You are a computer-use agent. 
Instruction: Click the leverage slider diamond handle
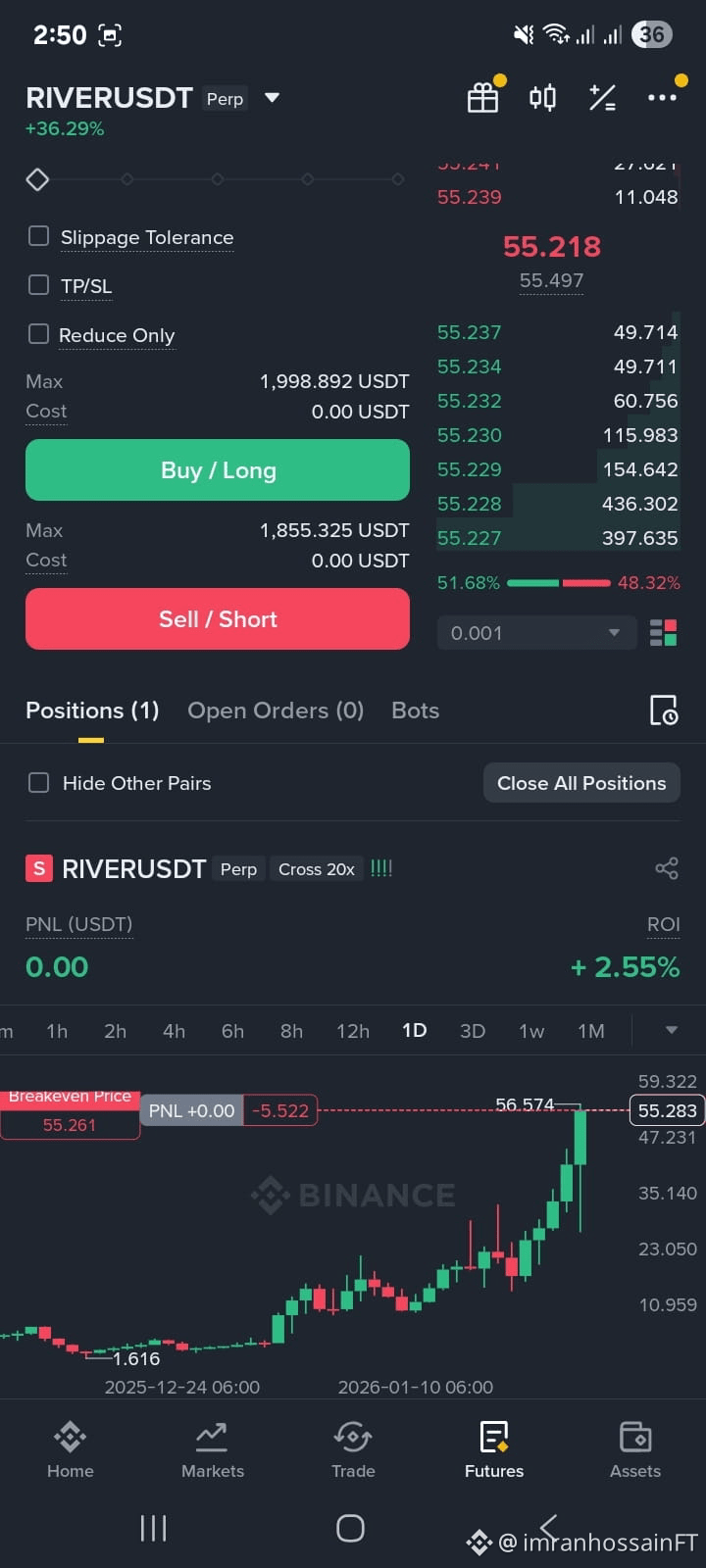pyautogui.click(x=37, y=179)
